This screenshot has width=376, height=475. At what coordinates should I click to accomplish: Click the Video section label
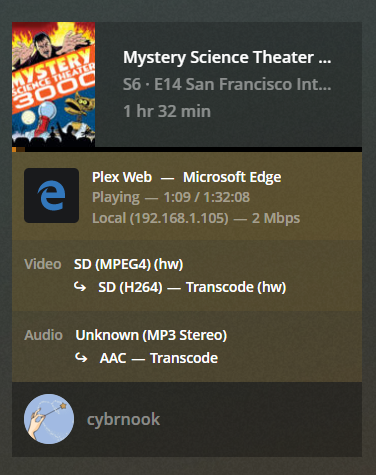pyautogui.click(x=43, y=264)
